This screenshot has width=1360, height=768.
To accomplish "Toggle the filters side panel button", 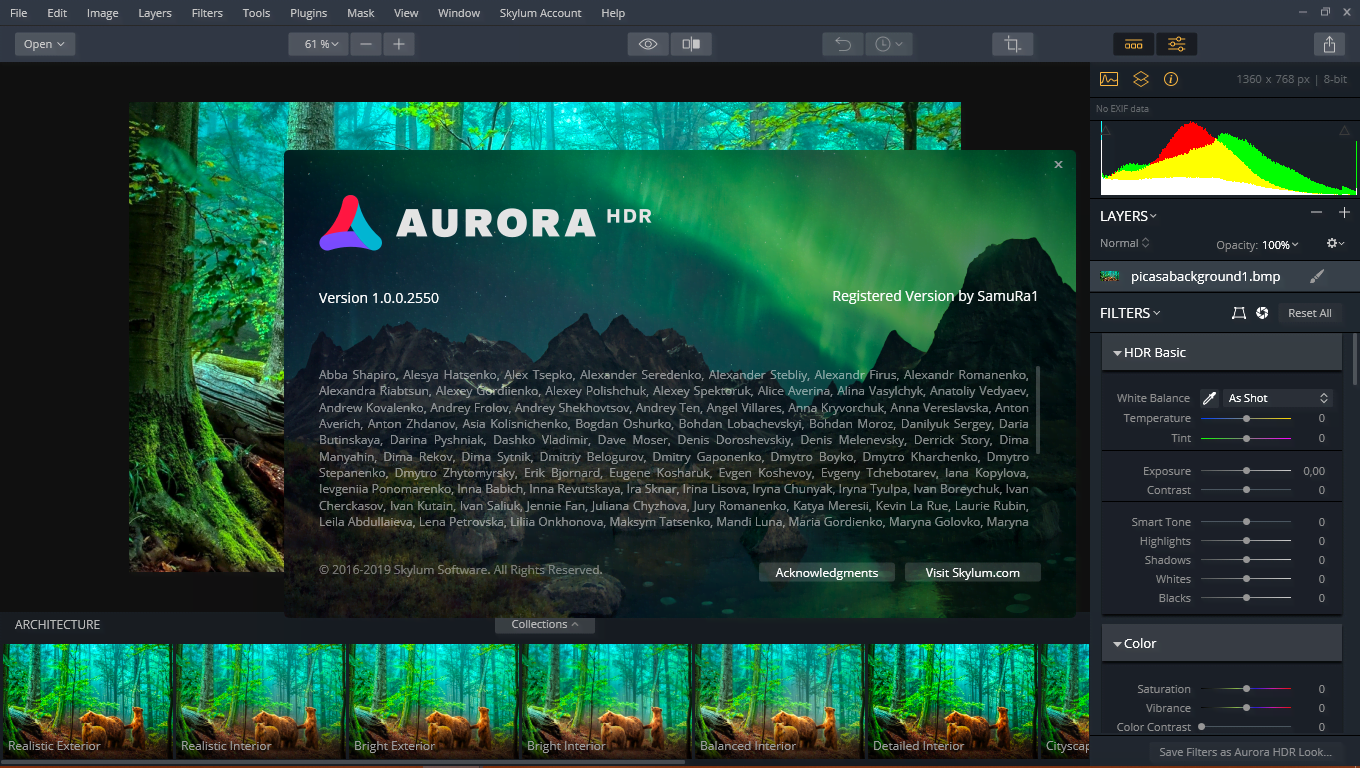I will (1177, 44).
